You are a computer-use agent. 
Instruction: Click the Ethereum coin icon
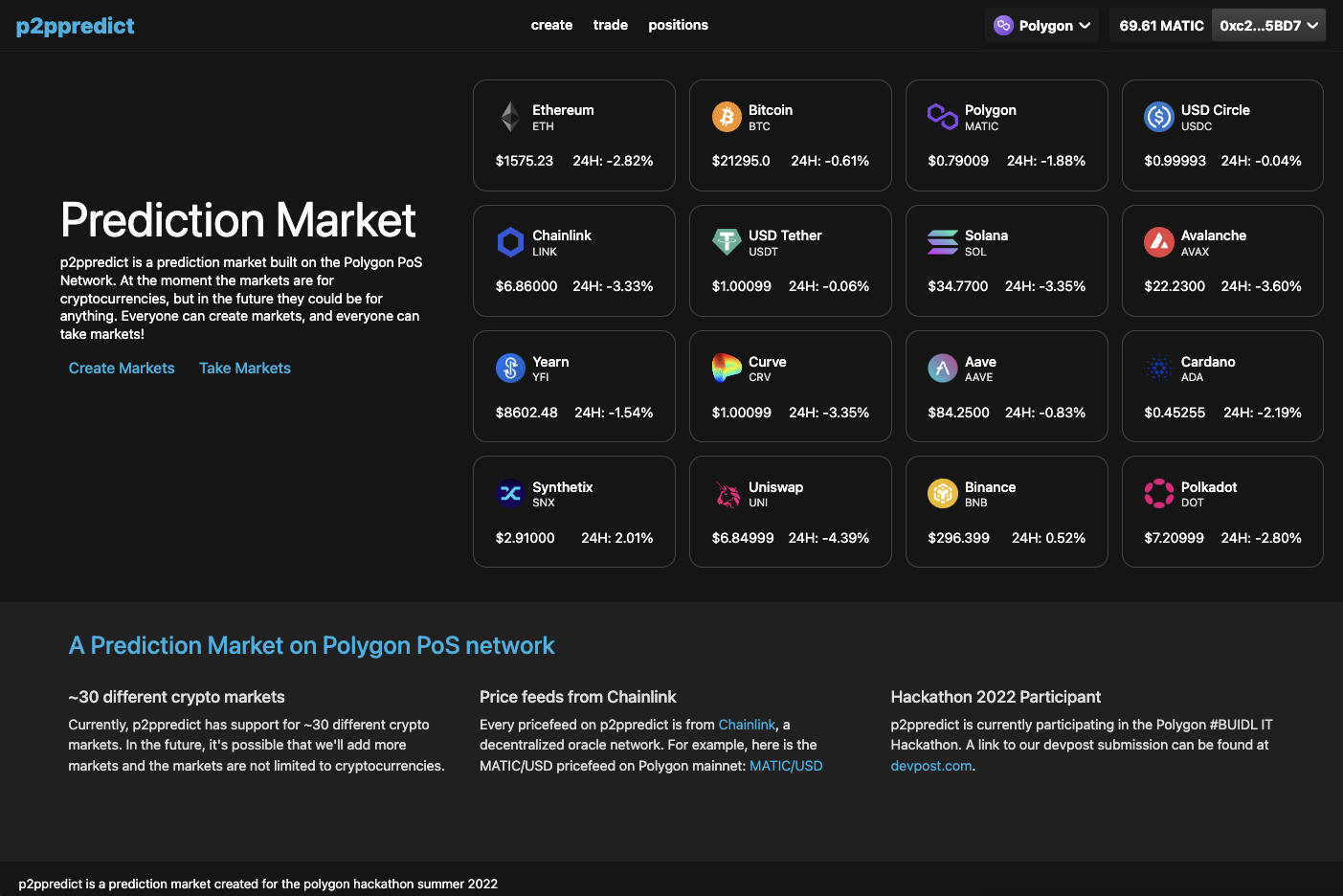pos(510,117)
